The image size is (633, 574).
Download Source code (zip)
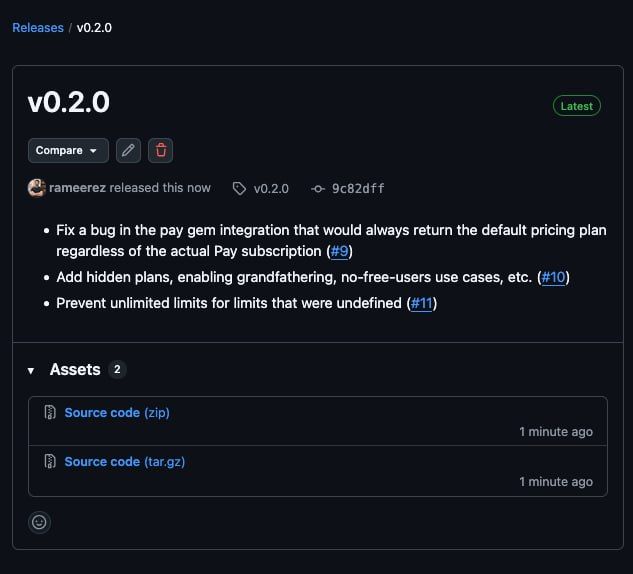coord(116,412)
